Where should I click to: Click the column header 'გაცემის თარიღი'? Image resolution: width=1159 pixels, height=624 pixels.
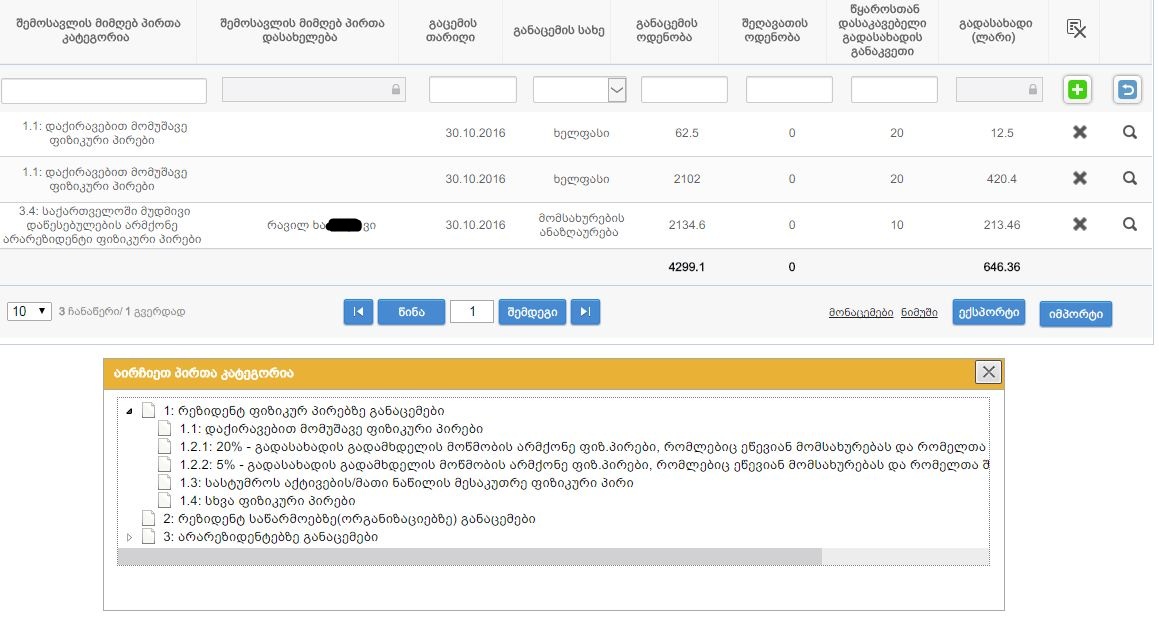450,30
